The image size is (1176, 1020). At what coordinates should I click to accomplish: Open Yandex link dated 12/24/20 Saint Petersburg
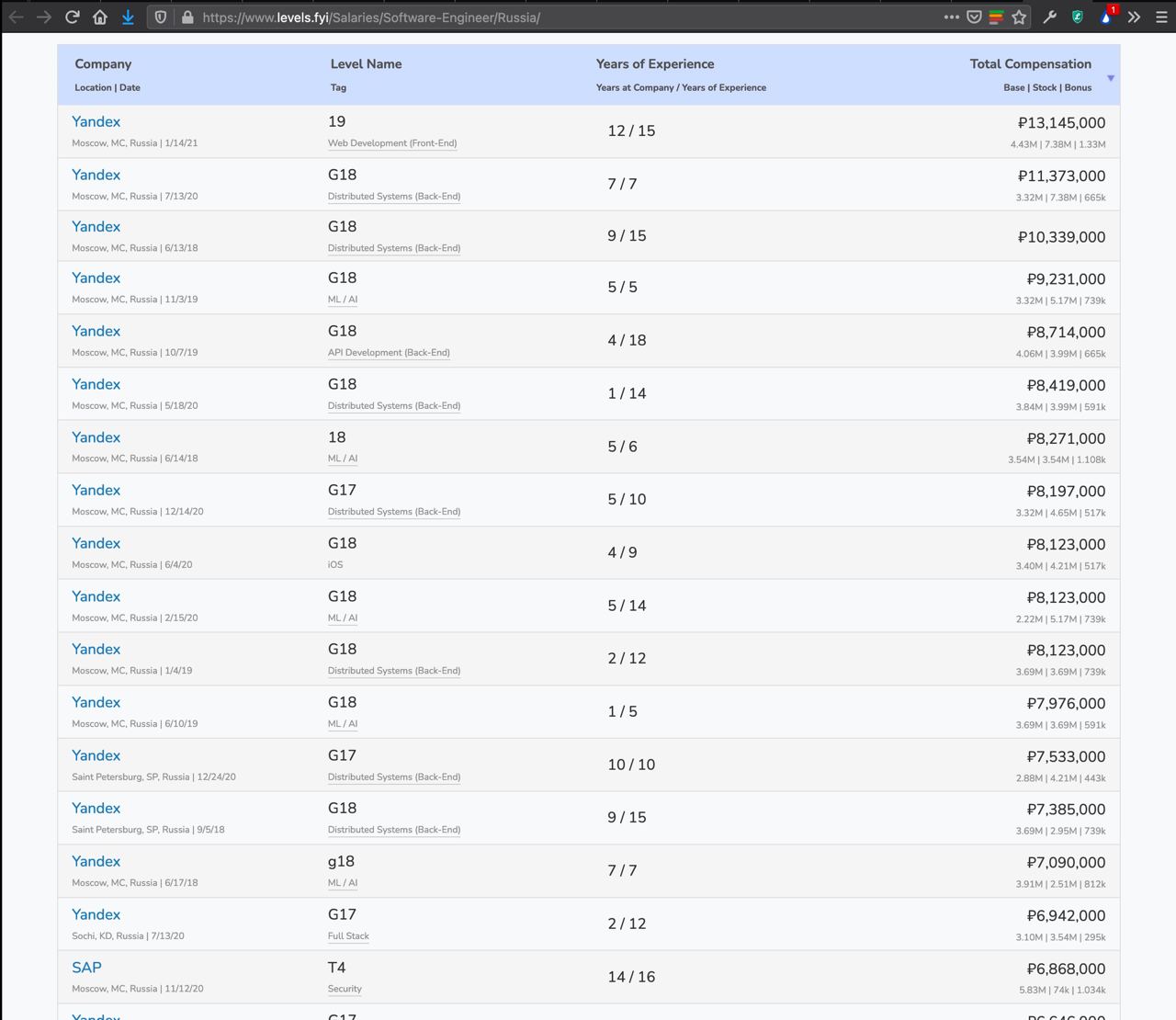click(x=96, y=755)
